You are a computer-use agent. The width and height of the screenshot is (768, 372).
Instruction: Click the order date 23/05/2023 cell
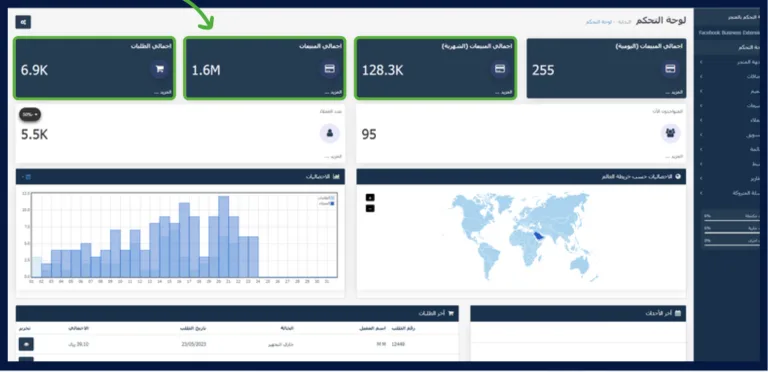pos(193,345)
